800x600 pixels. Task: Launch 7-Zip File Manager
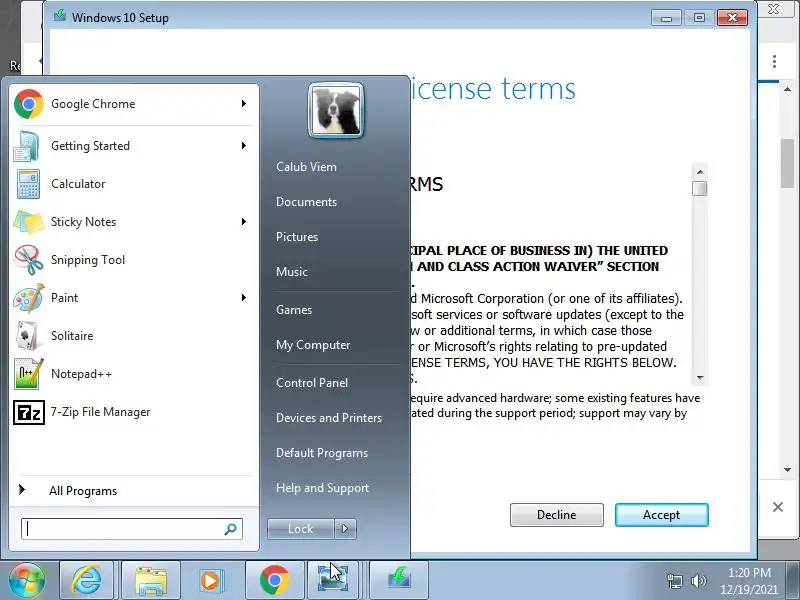pos(133,412)
